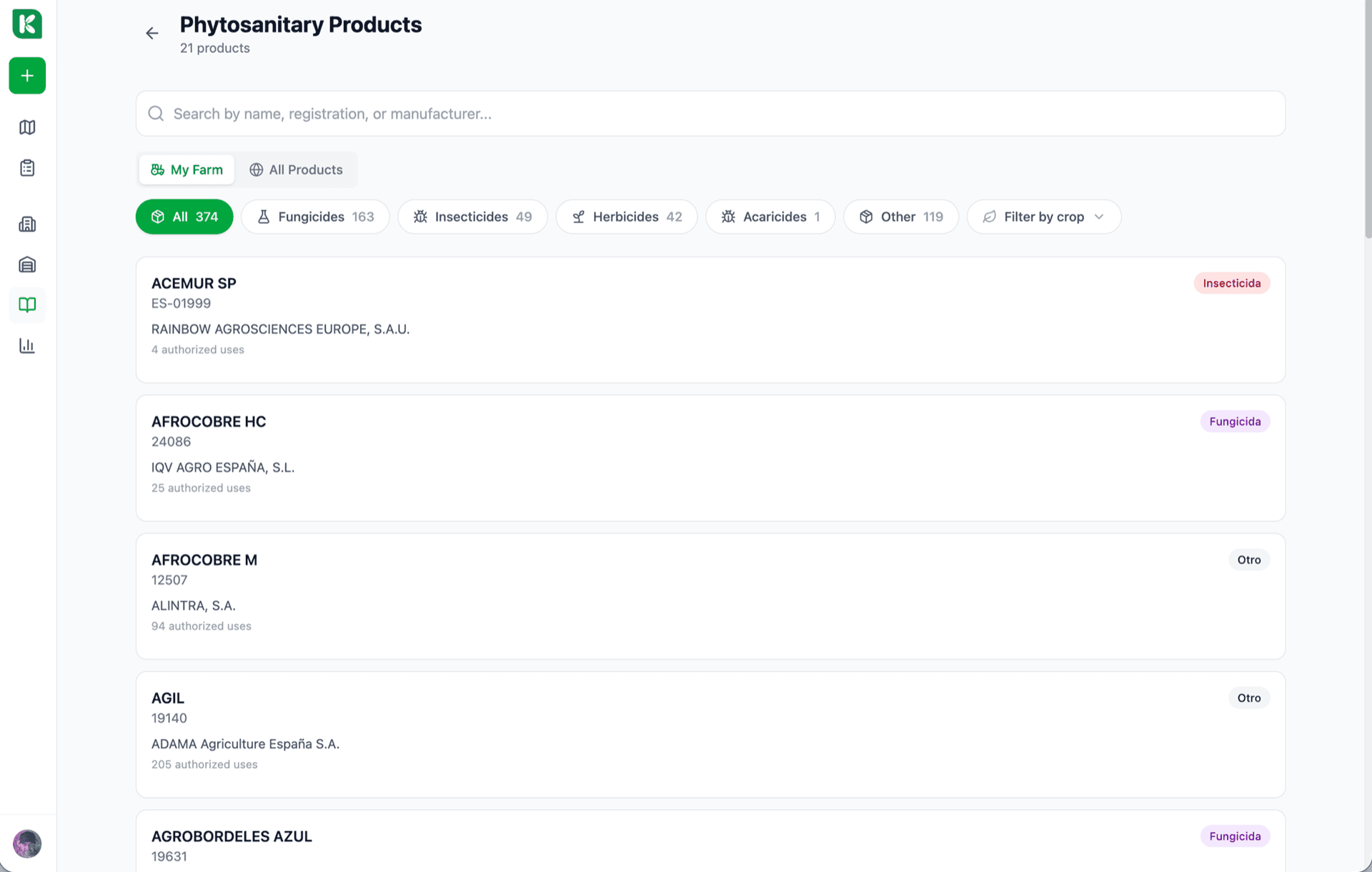Toggle the My Farm filter
1372x872 pixels.
point(186,169)
